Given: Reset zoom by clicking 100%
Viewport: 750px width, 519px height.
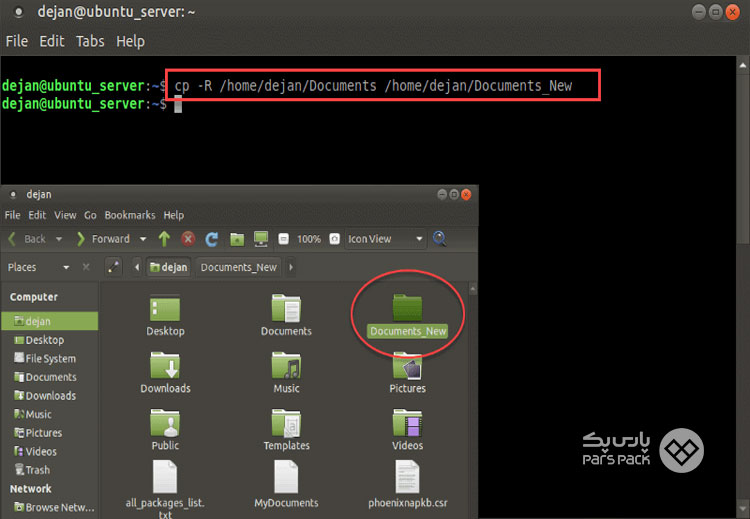Looking at the screenshot, I should click(x=309, y=239).
